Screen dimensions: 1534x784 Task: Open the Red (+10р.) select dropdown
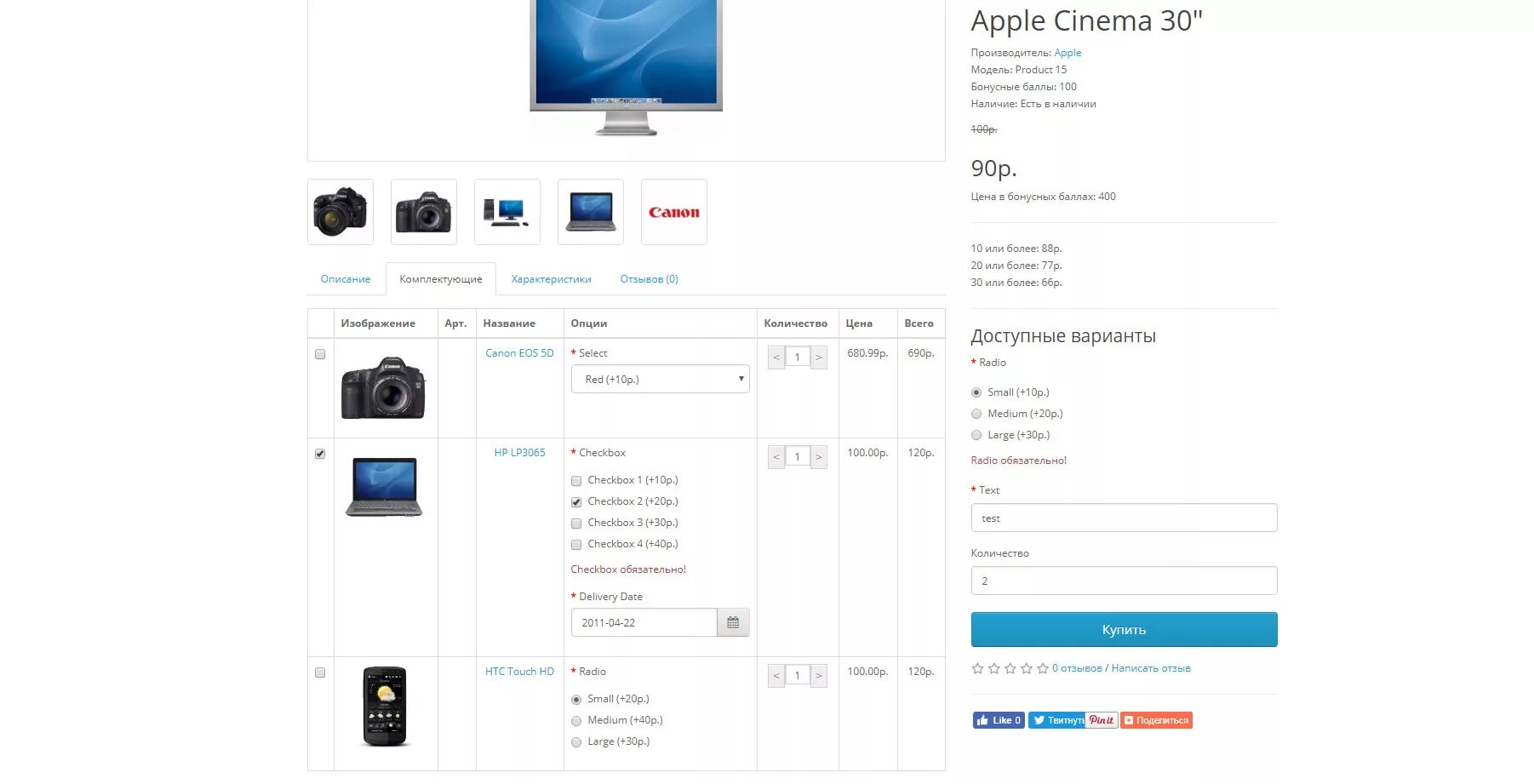pos(661,380)
